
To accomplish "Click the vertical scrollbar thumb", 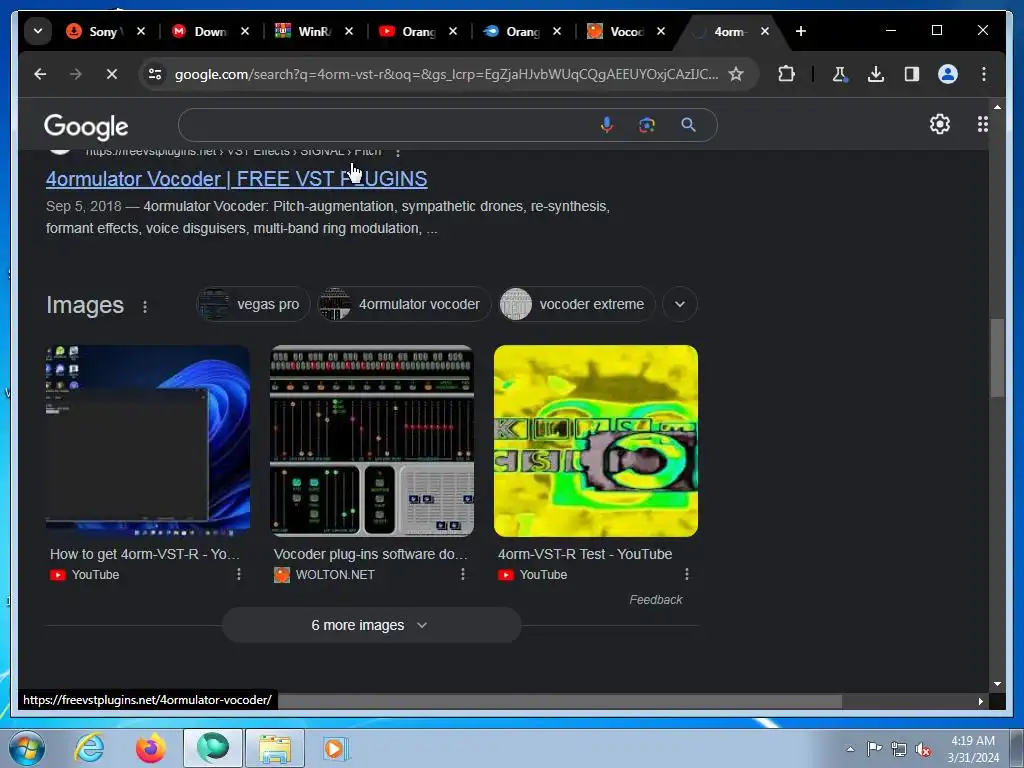I will point(997,357).
